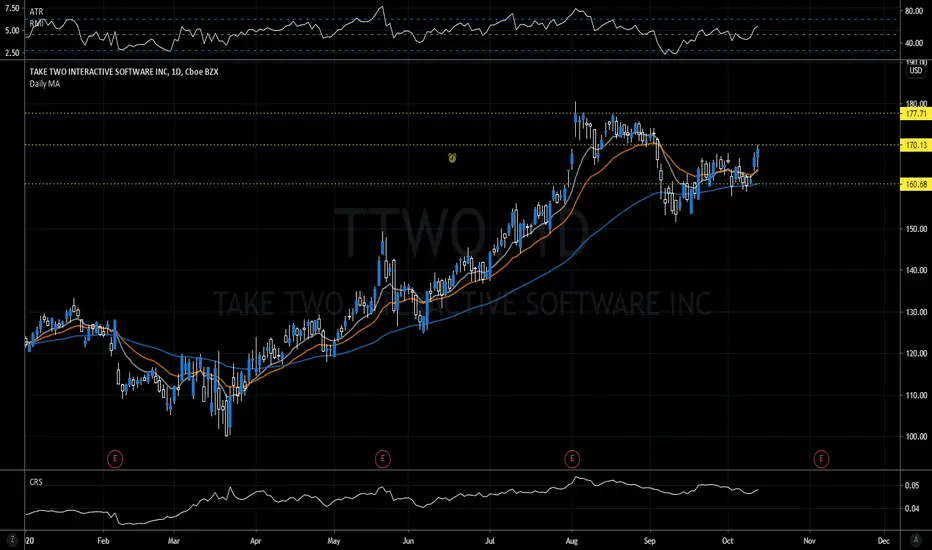This screenshot has width=932, height=550.
Task: Open the USD currency selector
Action: pos(916,71)
